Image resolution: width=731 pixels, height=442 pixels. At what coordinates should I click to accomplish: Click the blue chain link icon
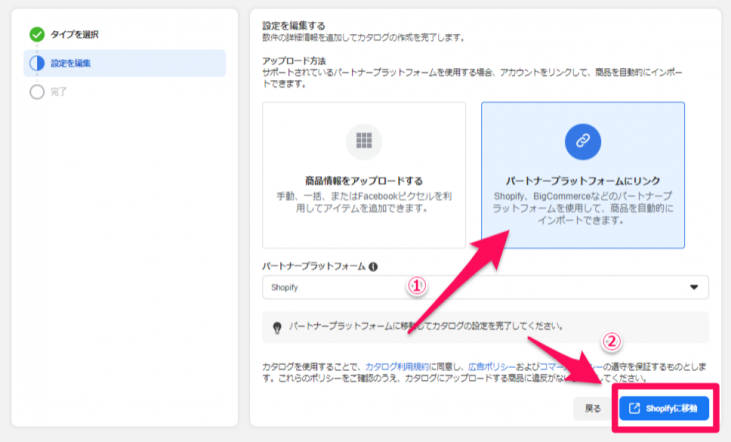[x=583, y=141]
